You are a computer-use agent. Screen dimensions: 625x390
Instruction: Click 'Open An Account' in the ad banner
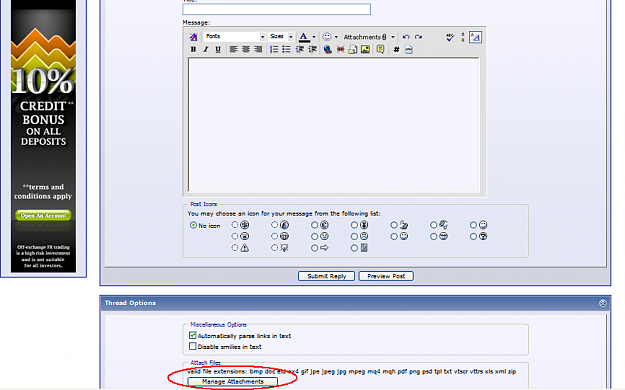(x=43, y=215)
